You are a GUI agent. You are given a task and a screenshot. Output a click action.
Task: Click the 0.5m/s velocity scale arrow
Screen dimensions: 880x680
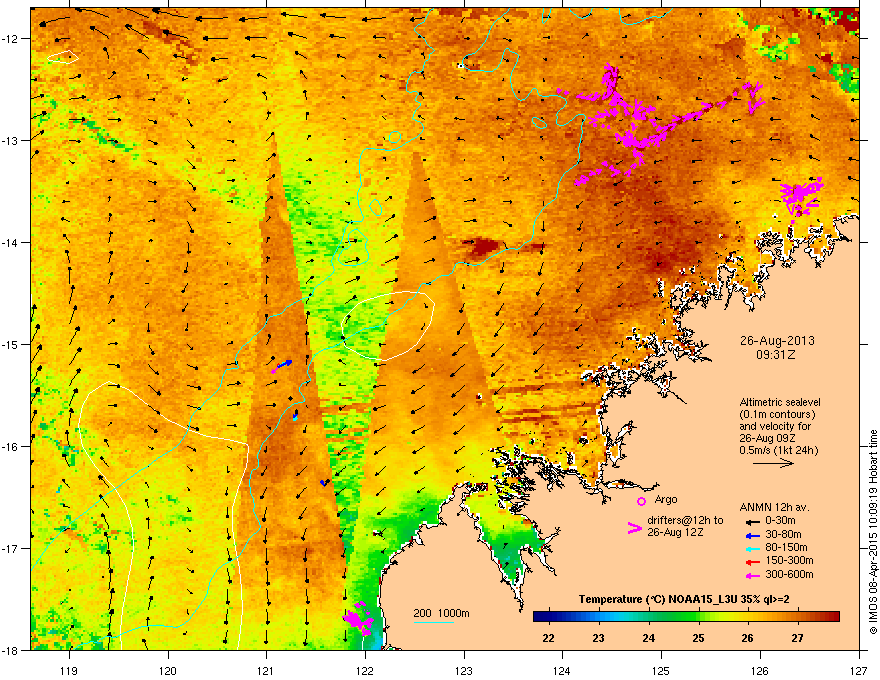pos(773,463)
